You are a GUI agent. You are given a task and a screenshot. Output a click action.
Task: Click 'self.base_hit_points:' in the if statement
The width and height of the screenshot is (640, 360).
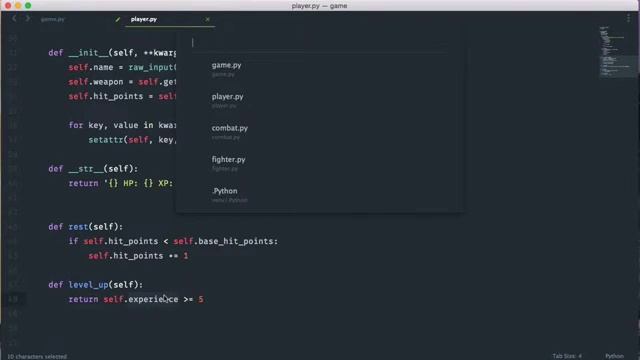226,241
